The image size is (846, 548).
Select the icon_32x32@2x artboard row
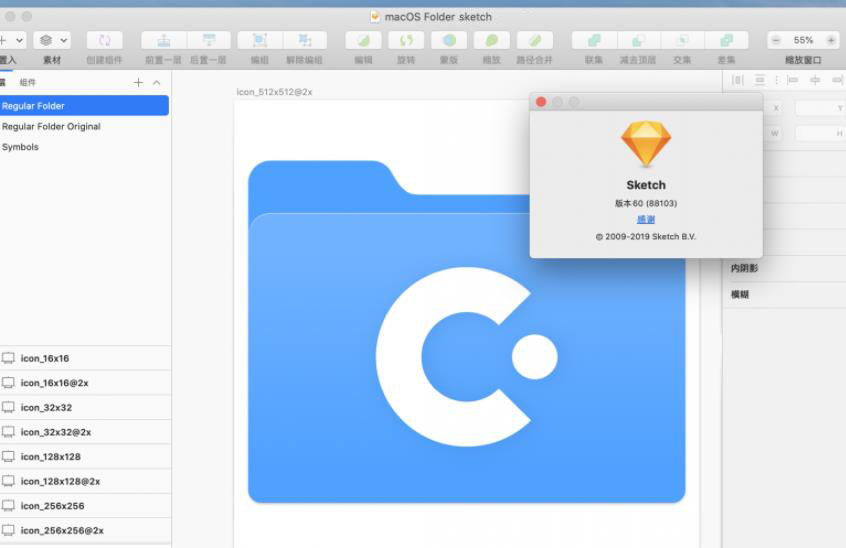coord(85,431)
